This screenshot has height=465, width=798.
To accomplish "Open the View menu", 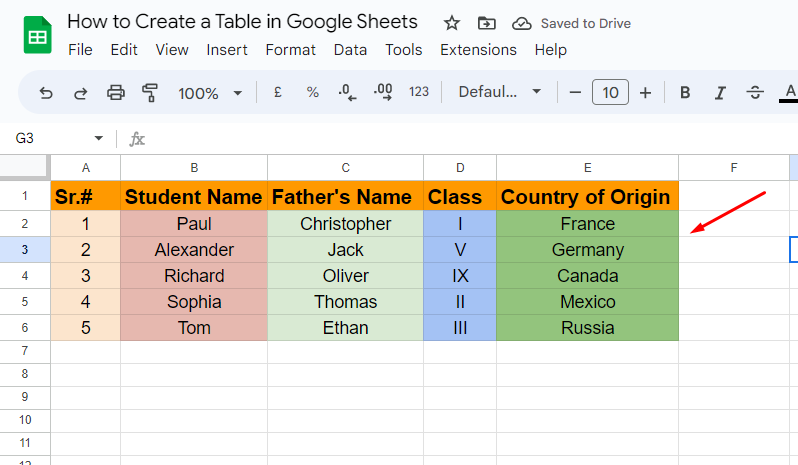I will coord(172,50).
